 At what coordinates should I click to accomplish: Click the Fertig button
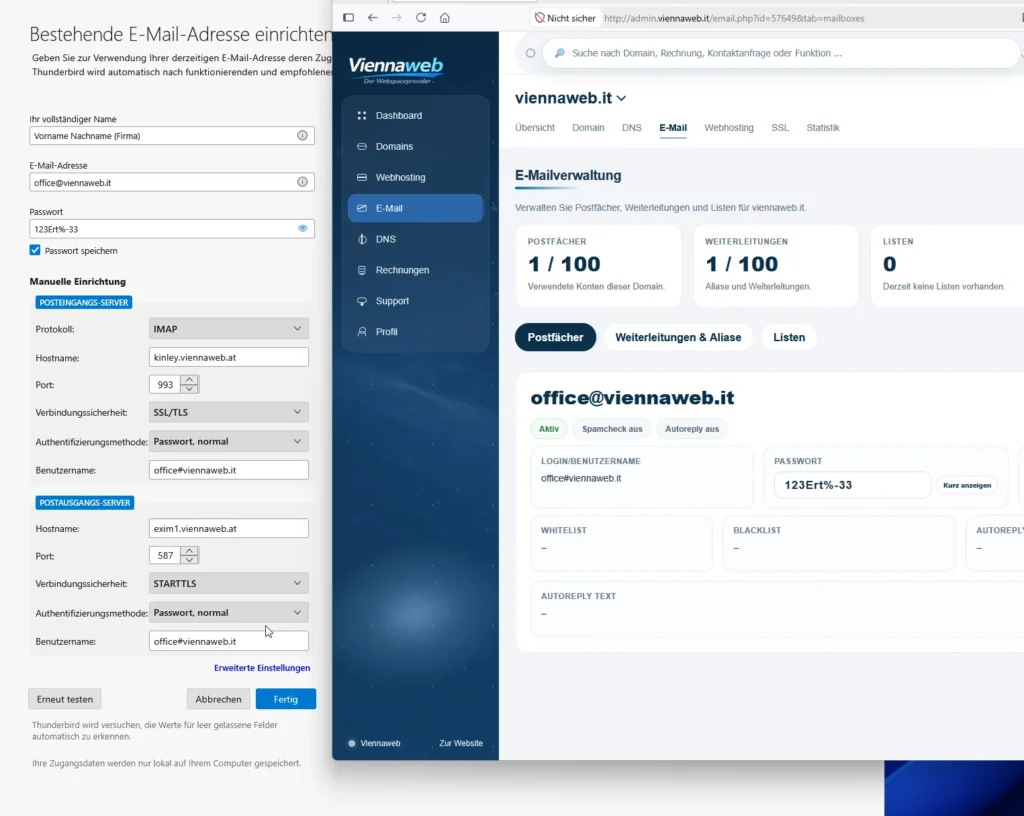click(285, 698)
